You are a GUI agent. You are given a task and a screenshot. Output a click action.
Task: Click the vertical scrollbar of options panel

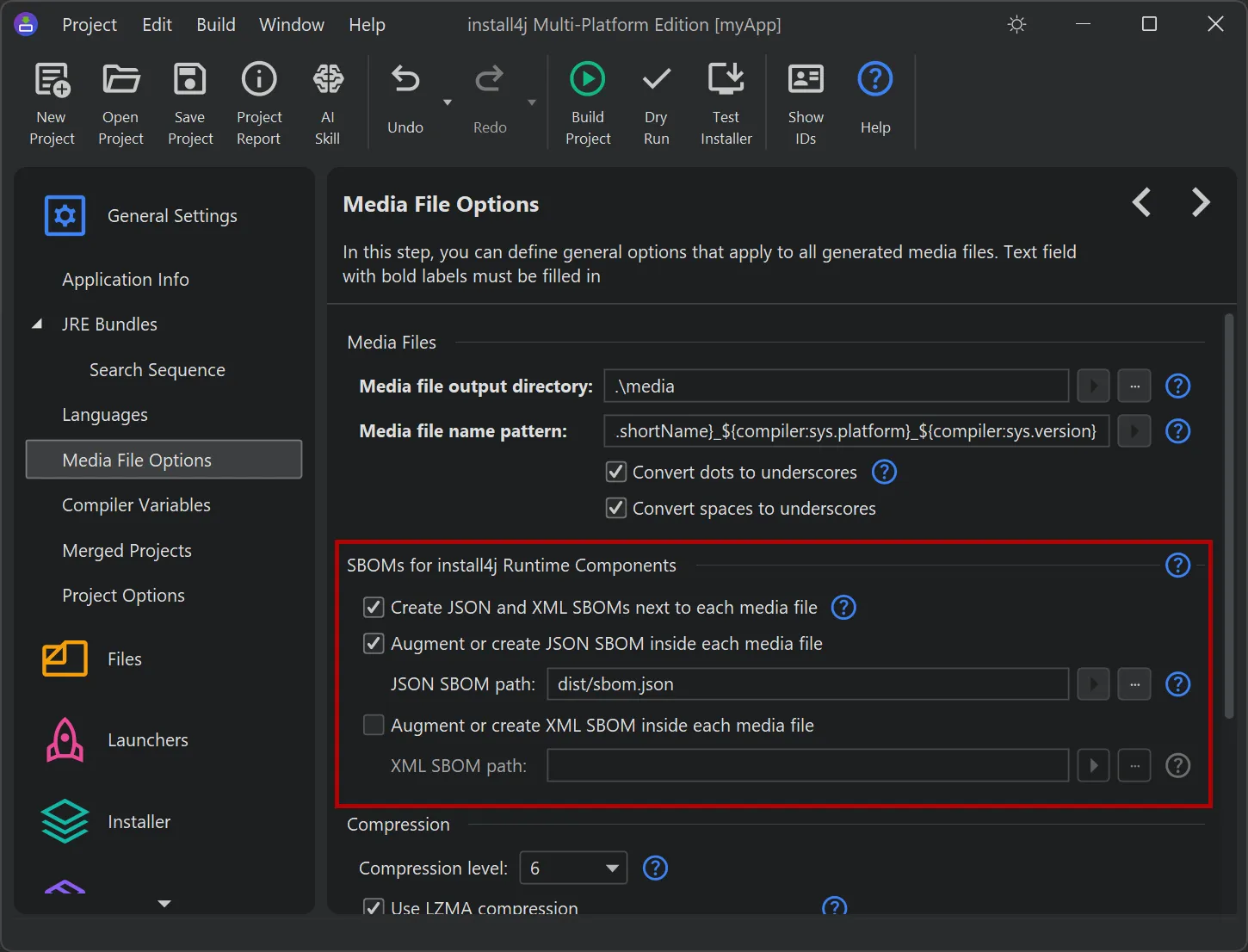click(x=1229, y=516)
